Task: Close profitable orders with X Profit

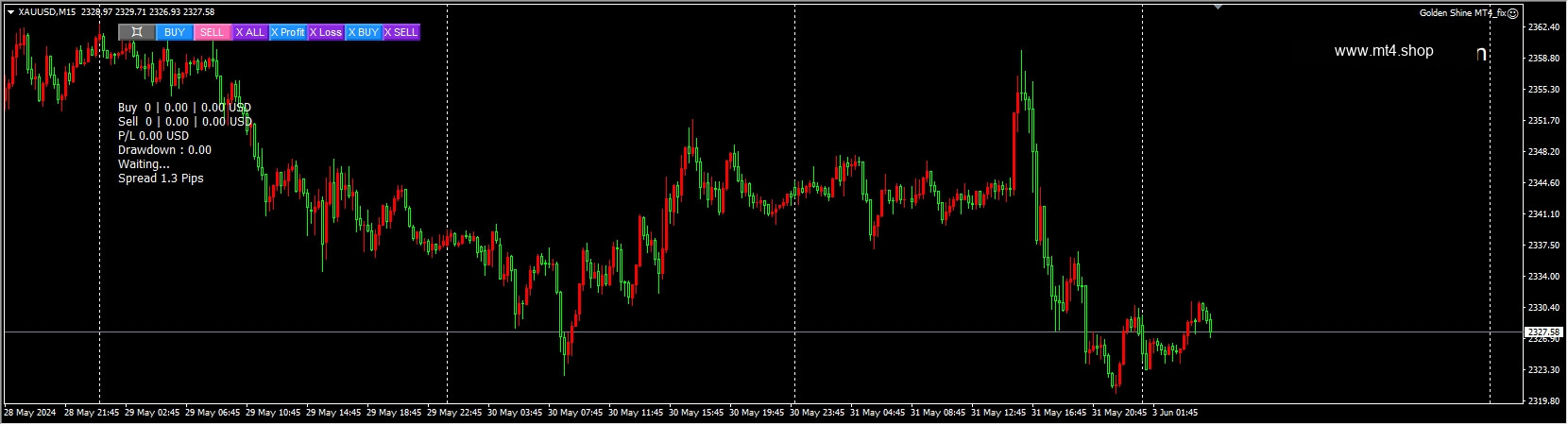Action: (x=288, y=32)
